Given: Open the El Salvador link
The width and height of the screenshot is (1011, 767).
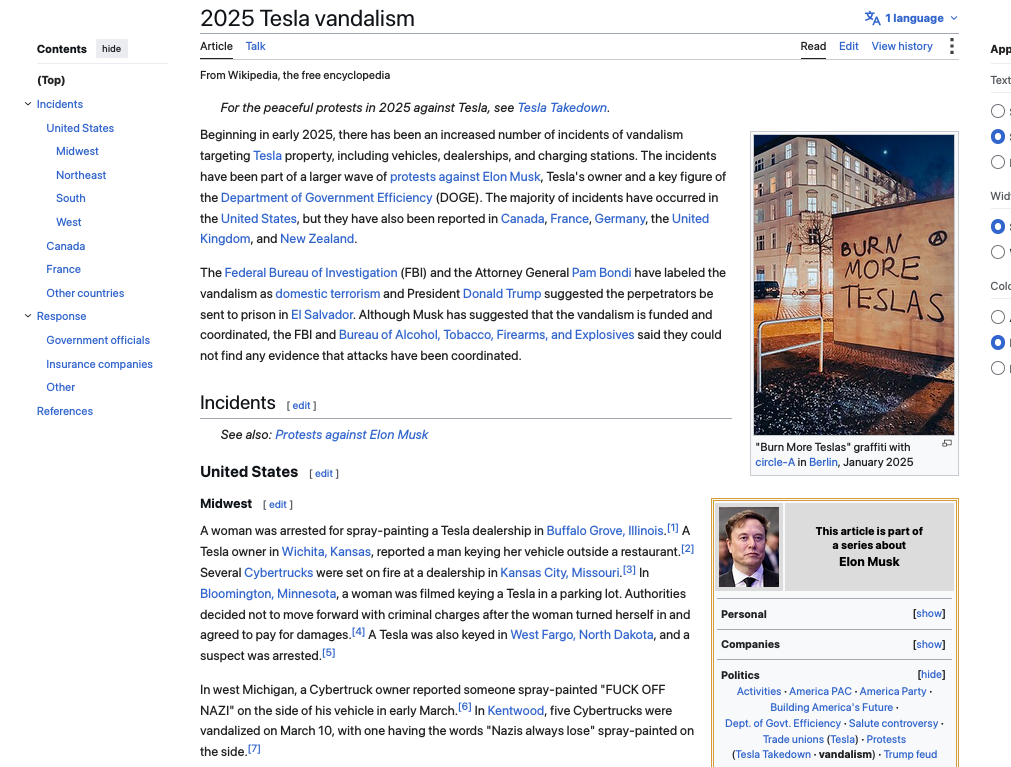Looking at the screenshot, I should (x=322, y=315).
